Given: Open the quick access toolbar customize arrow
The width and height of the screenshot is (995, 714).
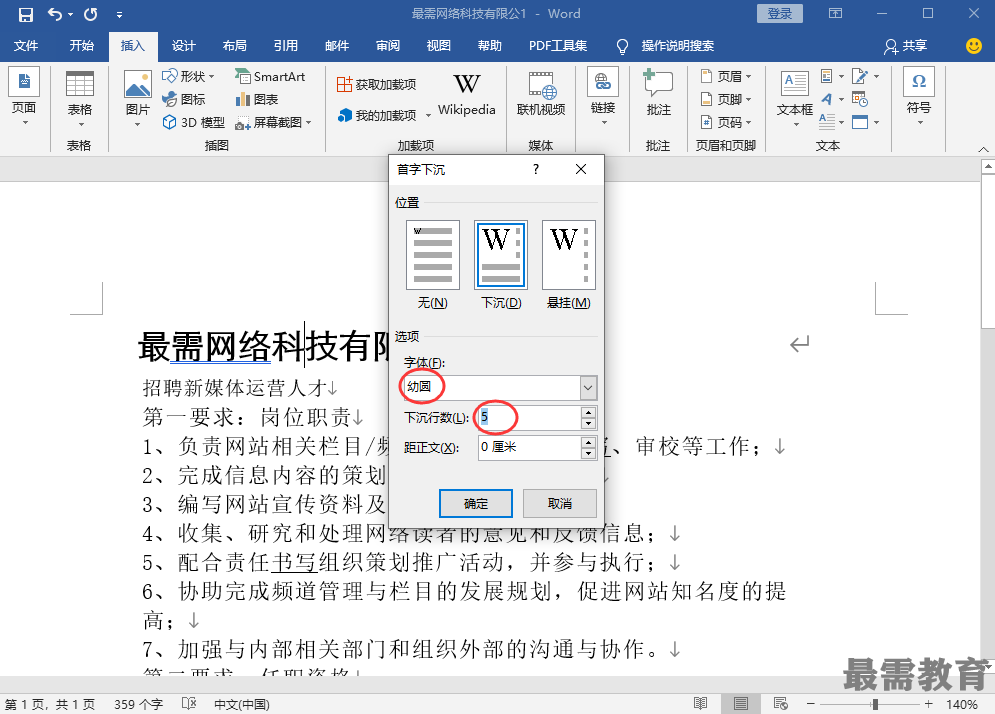Looking at the screenshot, I should point(119,15).
